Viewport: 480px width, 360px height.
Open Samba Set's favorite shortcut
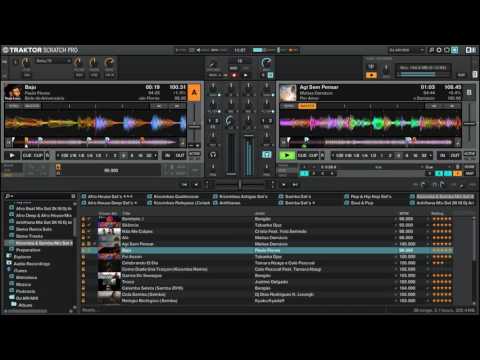click(x=298, y=196)
